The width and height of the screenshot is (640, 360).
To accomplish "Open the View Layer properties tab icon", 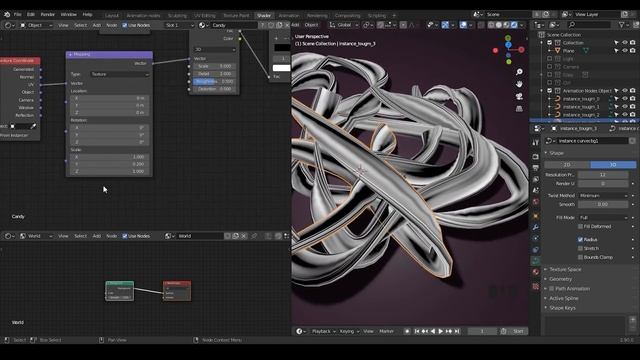I will point(536,179).
